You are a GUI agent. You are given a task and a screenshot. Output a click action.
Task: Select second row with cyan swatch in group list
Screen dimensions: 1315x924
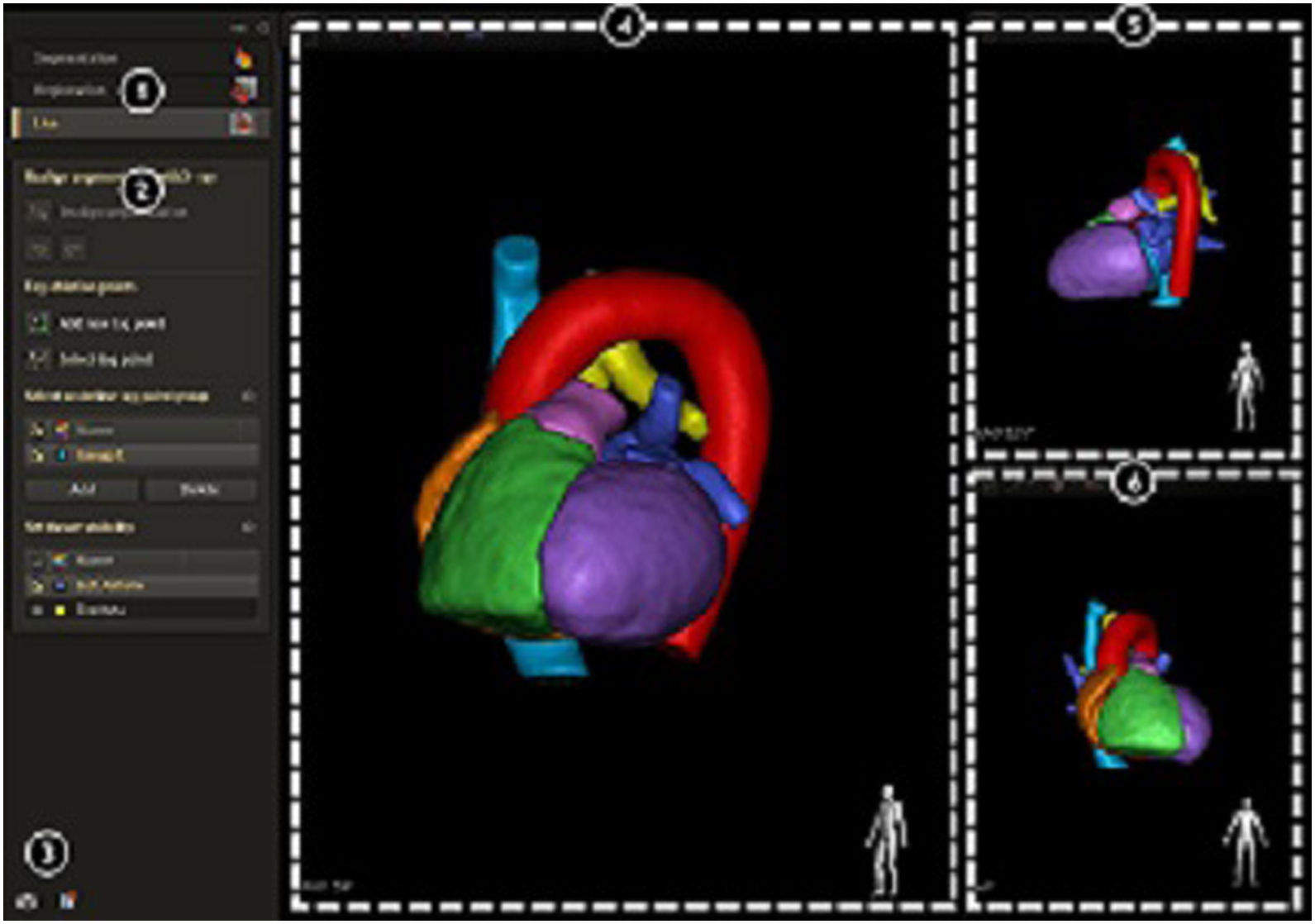point(141,455)
